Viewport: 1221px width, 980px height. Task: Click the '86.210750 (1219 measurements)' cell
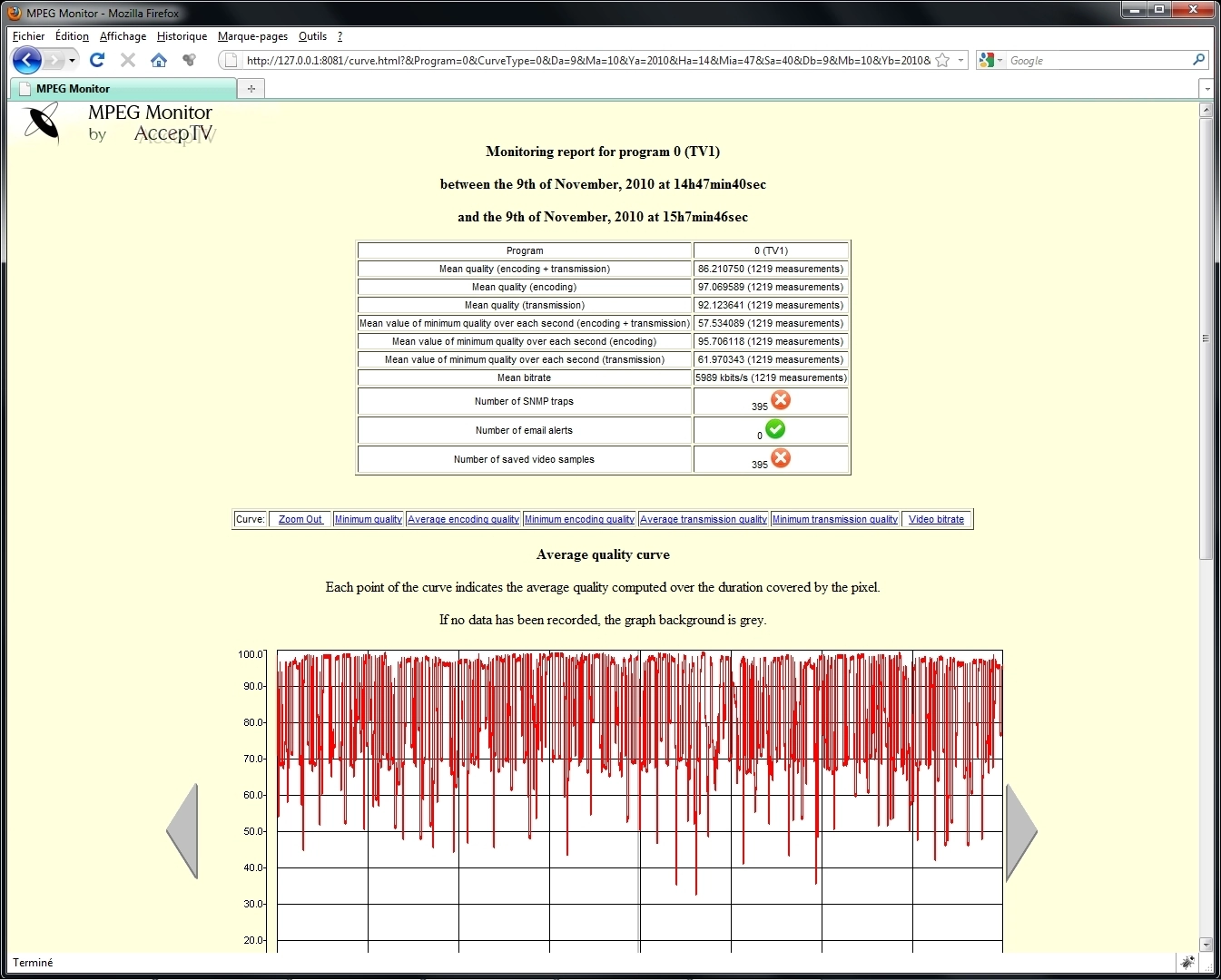771,269
